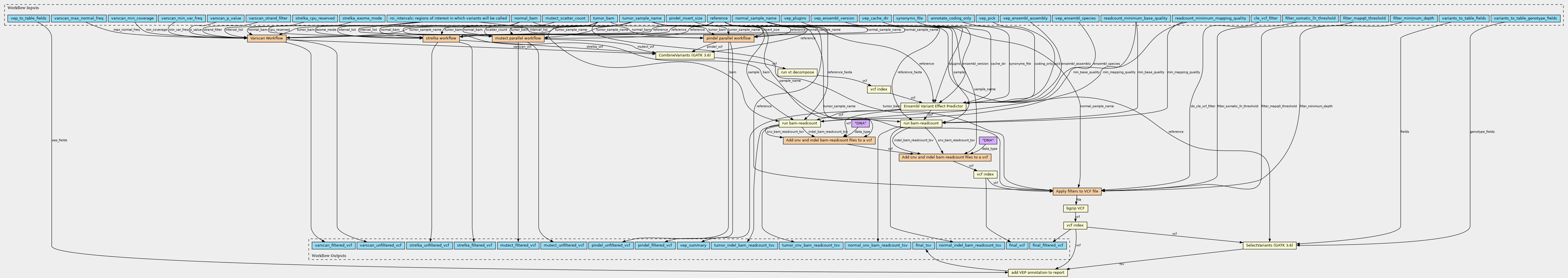1568x278 pixels.
Task: Click the Ensembl Variant Effect Predictor step
Action: pyautogui.click(x=932, y=106)
